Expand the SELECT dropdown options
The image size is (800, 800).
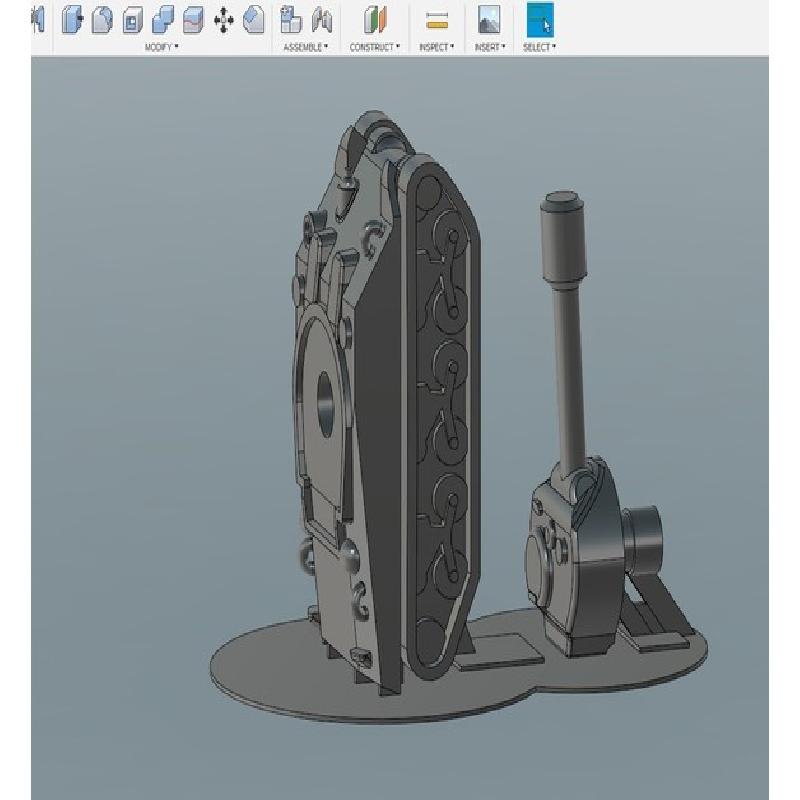(540, 47)
